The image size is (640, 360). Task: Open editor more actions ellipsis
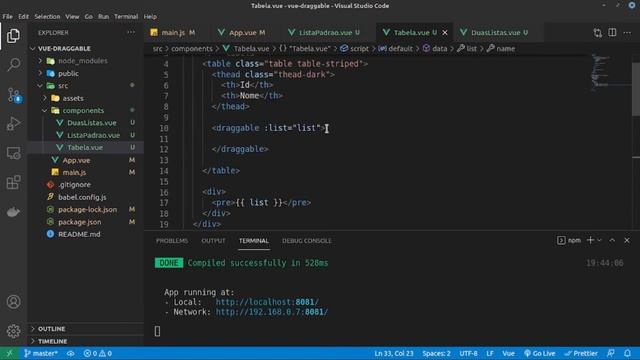pyautogui.click(x=627, y=33)
